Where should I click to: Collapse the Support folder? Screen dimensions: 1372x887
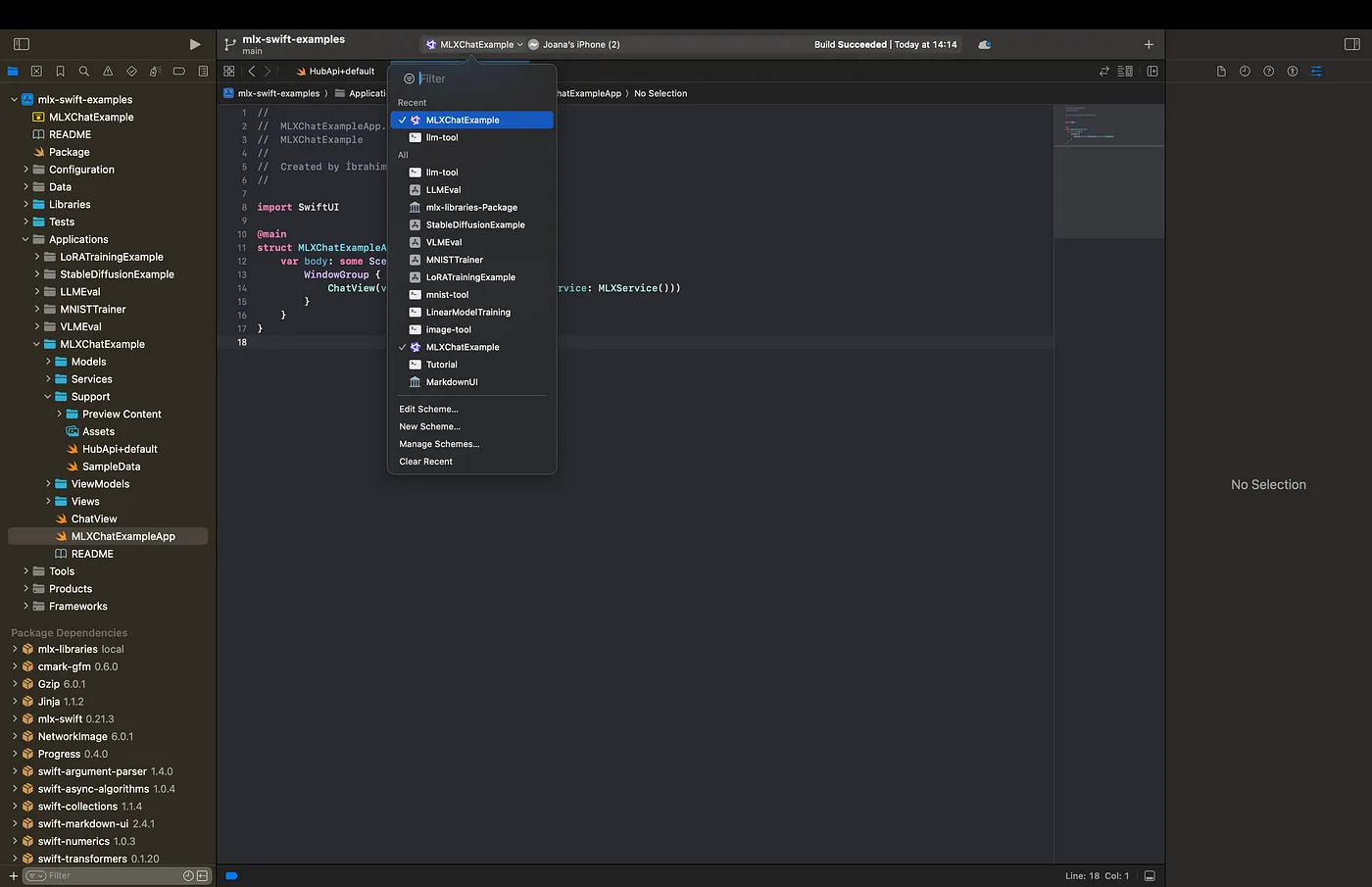pos(48,397)
